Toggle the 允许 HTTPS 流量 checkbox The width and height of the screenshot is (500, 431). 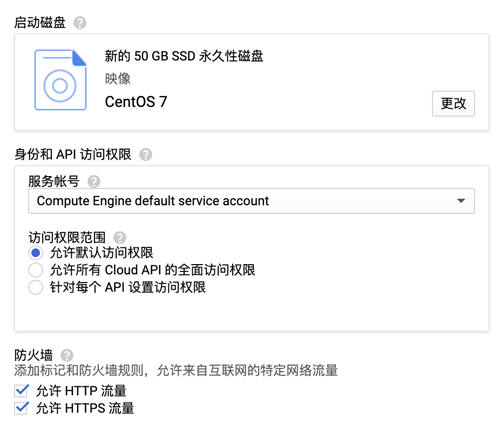click(21, 408)
